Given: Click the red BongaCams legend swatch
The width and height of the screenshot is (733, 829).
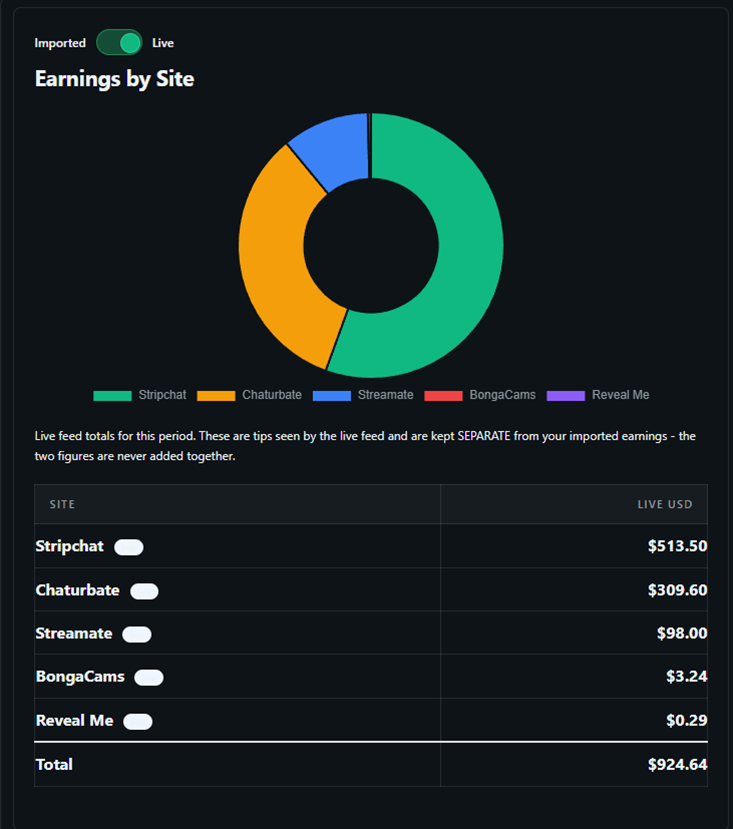Looking at the screenshot, I should 443,395.
